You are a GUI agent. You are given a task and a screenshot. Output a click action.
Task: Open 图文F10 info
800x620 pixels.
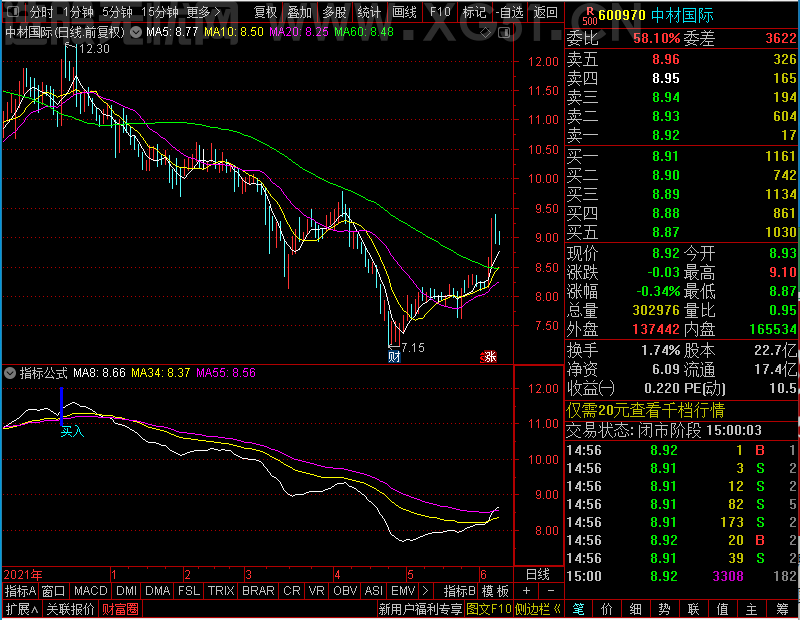(489, 609)
